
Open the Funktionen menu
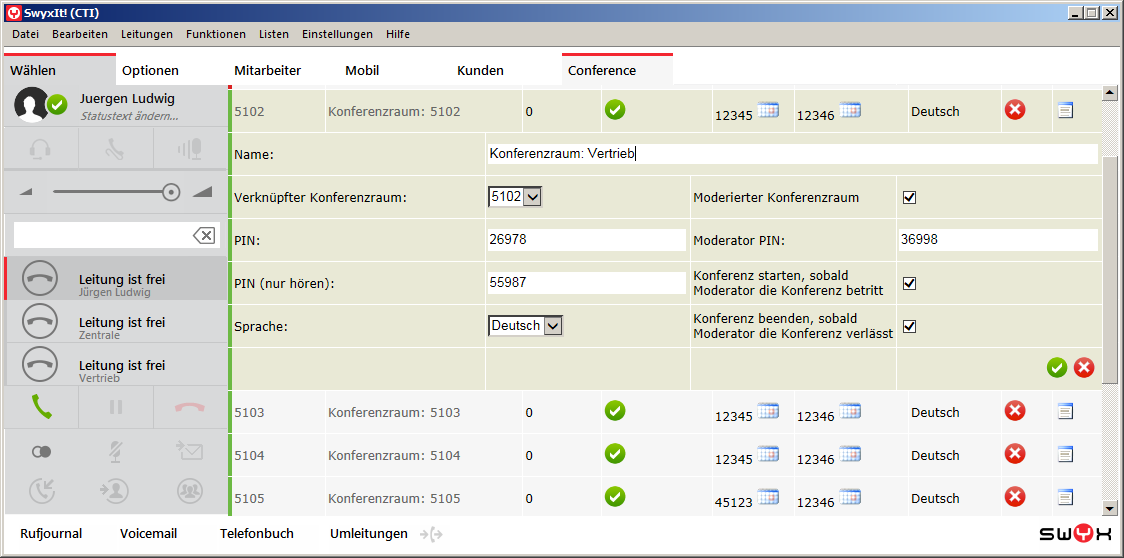coord(215,34)
